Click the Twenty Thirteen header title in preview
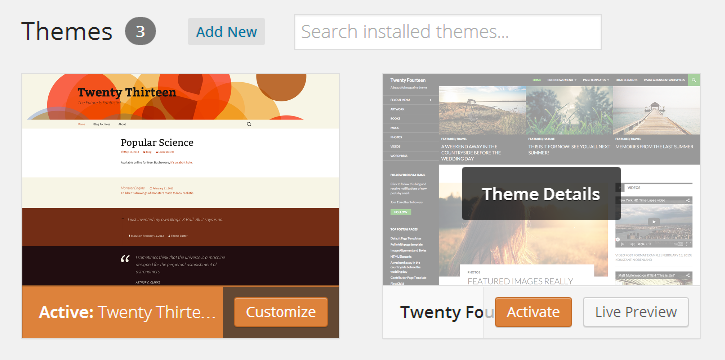 (x=127, y=92)
